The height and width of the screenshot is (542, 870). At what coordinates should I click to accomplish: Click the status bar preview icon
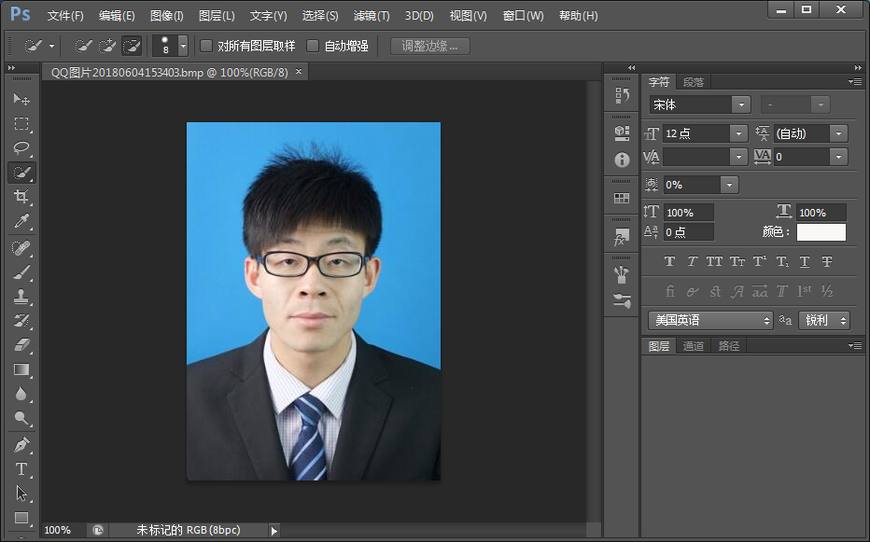[98, 530]
